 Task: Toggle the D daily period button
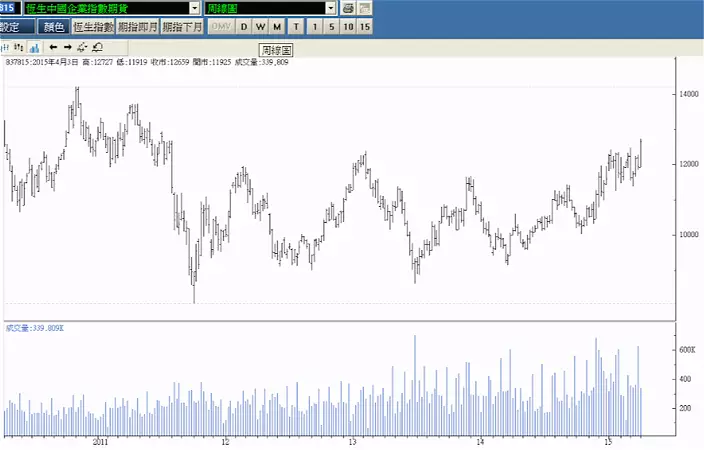[x=244, y=27]
